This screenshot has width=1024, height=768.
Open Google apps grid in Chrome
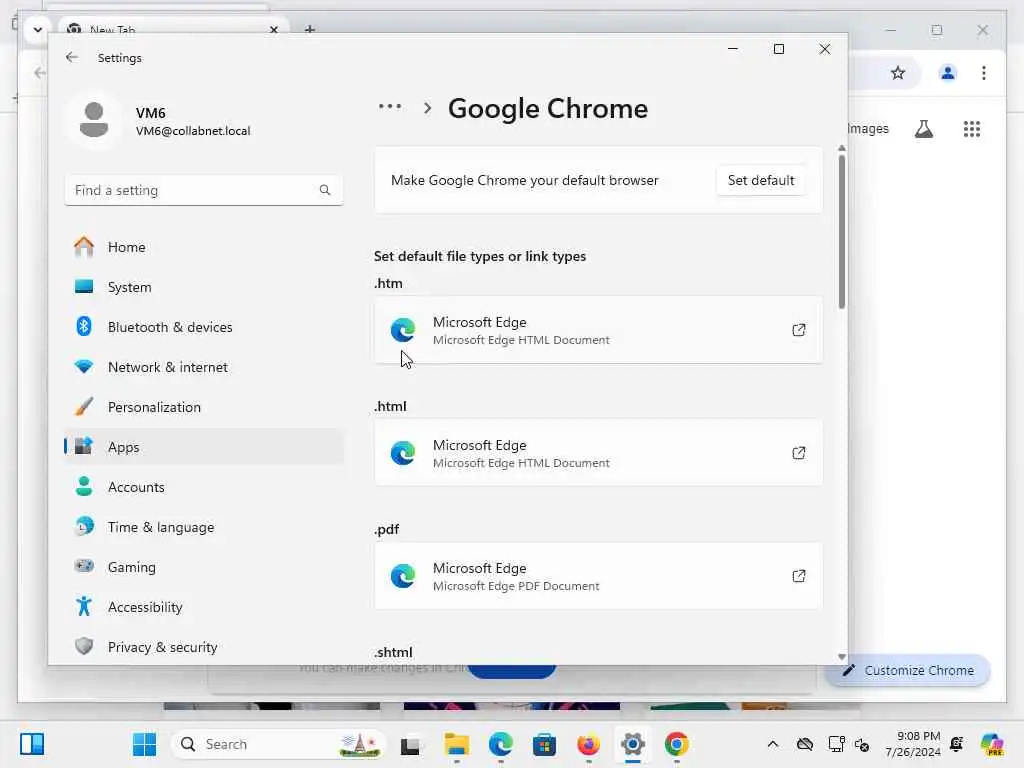click(x=972, y=129)
